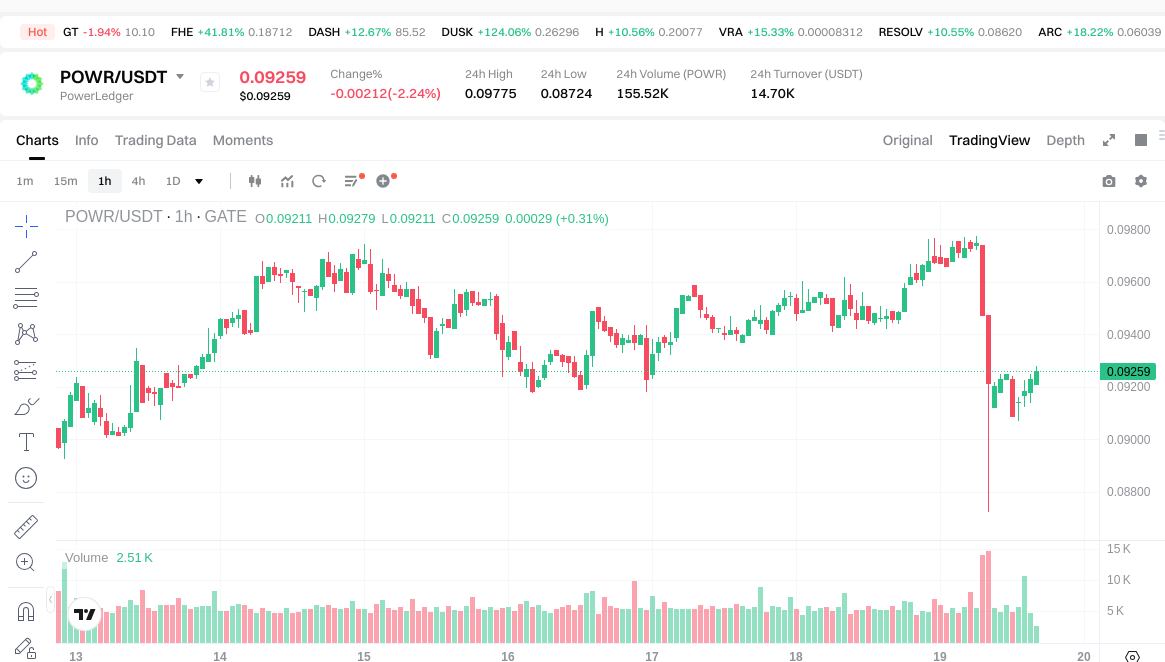Toggle fullscreen chart mode
The width and height of the screenshot is (1165, 662).
coord(1109,140)
